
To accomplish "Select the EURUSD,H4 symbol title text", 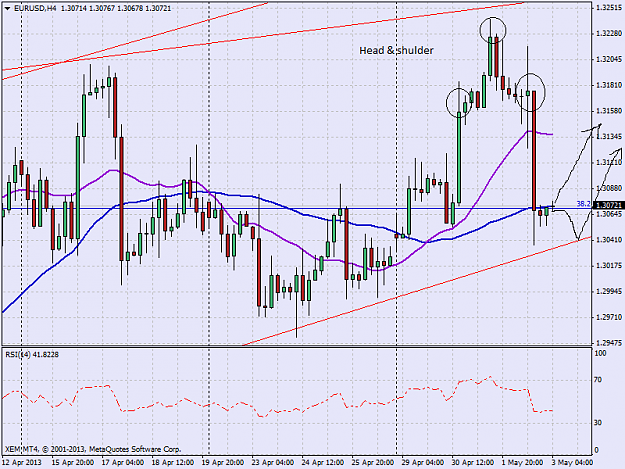I will click(x=36, y=8).
